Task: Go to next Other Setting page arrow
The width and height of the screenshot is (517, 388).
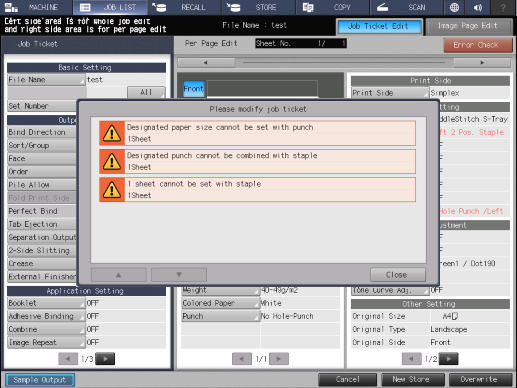Action: pyautogui.click(x=449, y=359)
